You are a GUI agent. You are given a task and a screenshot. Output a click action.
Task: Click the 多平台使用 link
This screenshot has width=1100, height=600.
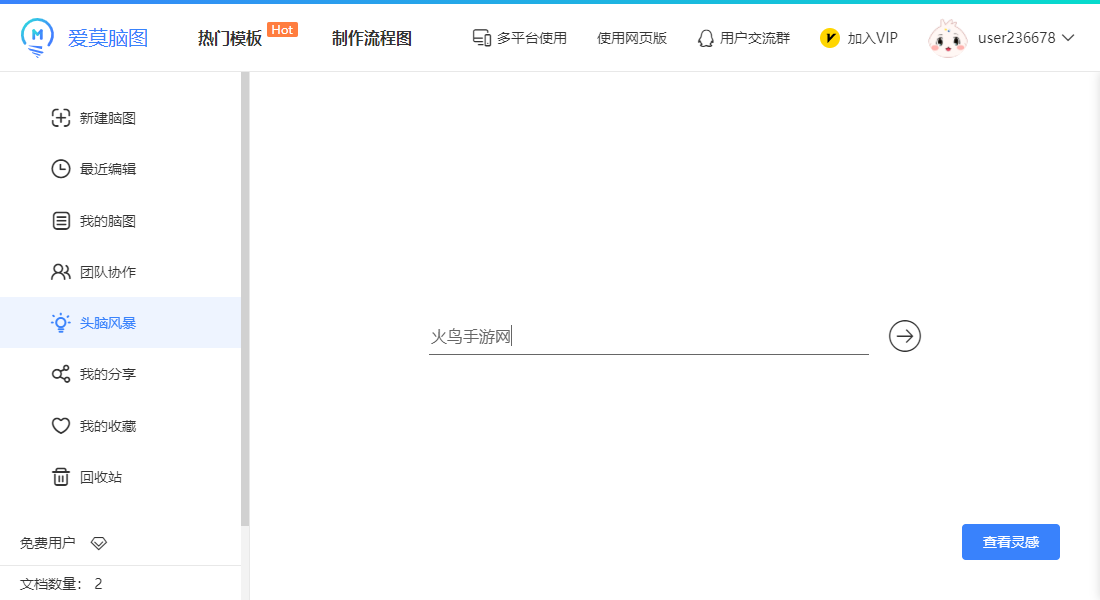click(531, 38)
